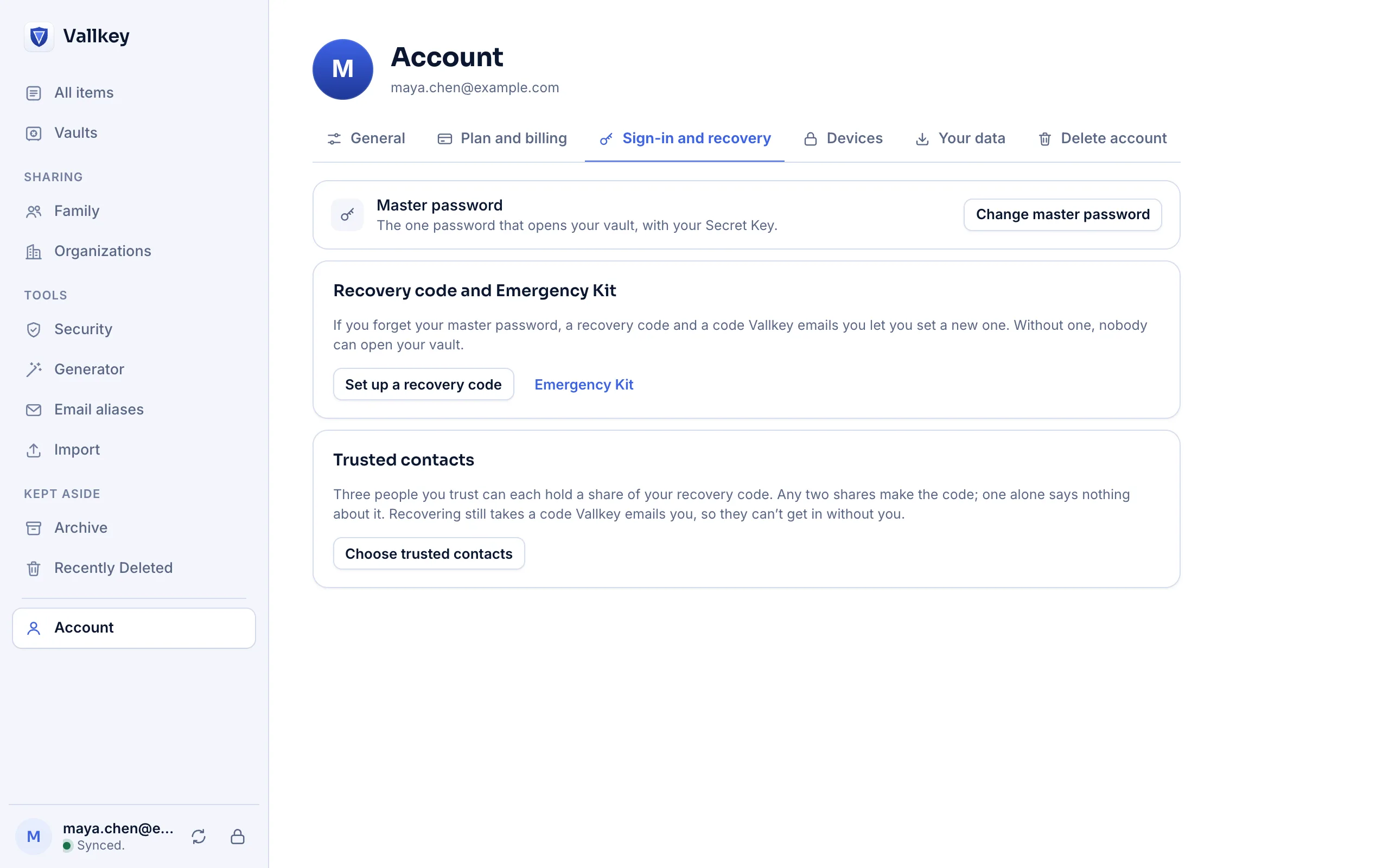
Task: Click the truncated maya.chen@e... email in footer
Action: coord(118,828)
